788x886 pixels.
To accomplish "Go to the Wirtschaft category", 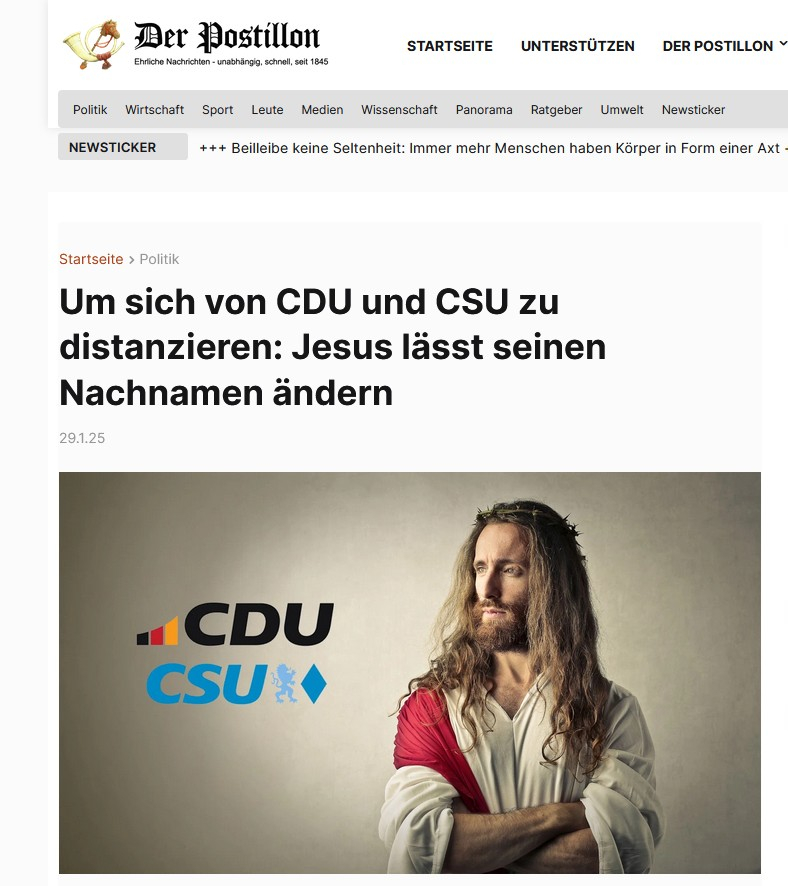I will [154, 110].
